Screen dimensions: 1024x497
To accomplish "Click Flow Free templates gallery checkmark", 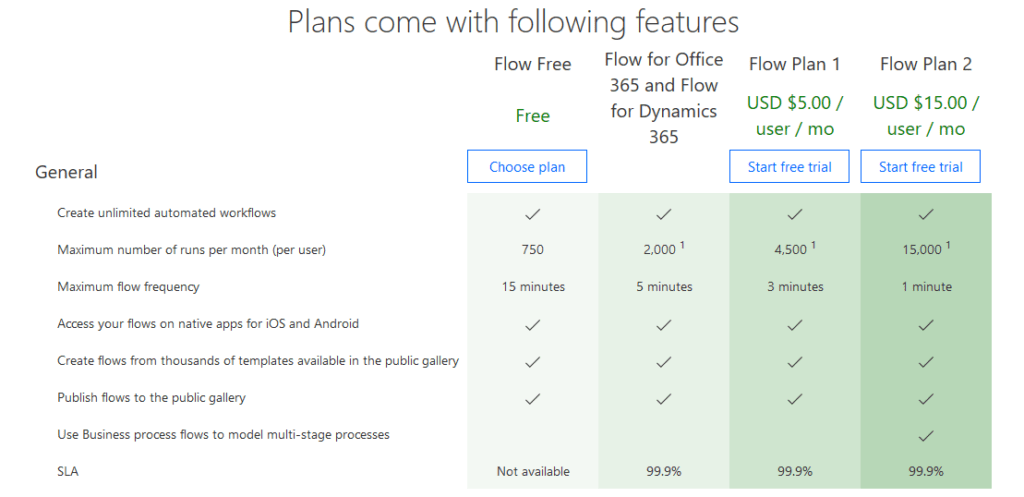I will click(x=533, y=361).
